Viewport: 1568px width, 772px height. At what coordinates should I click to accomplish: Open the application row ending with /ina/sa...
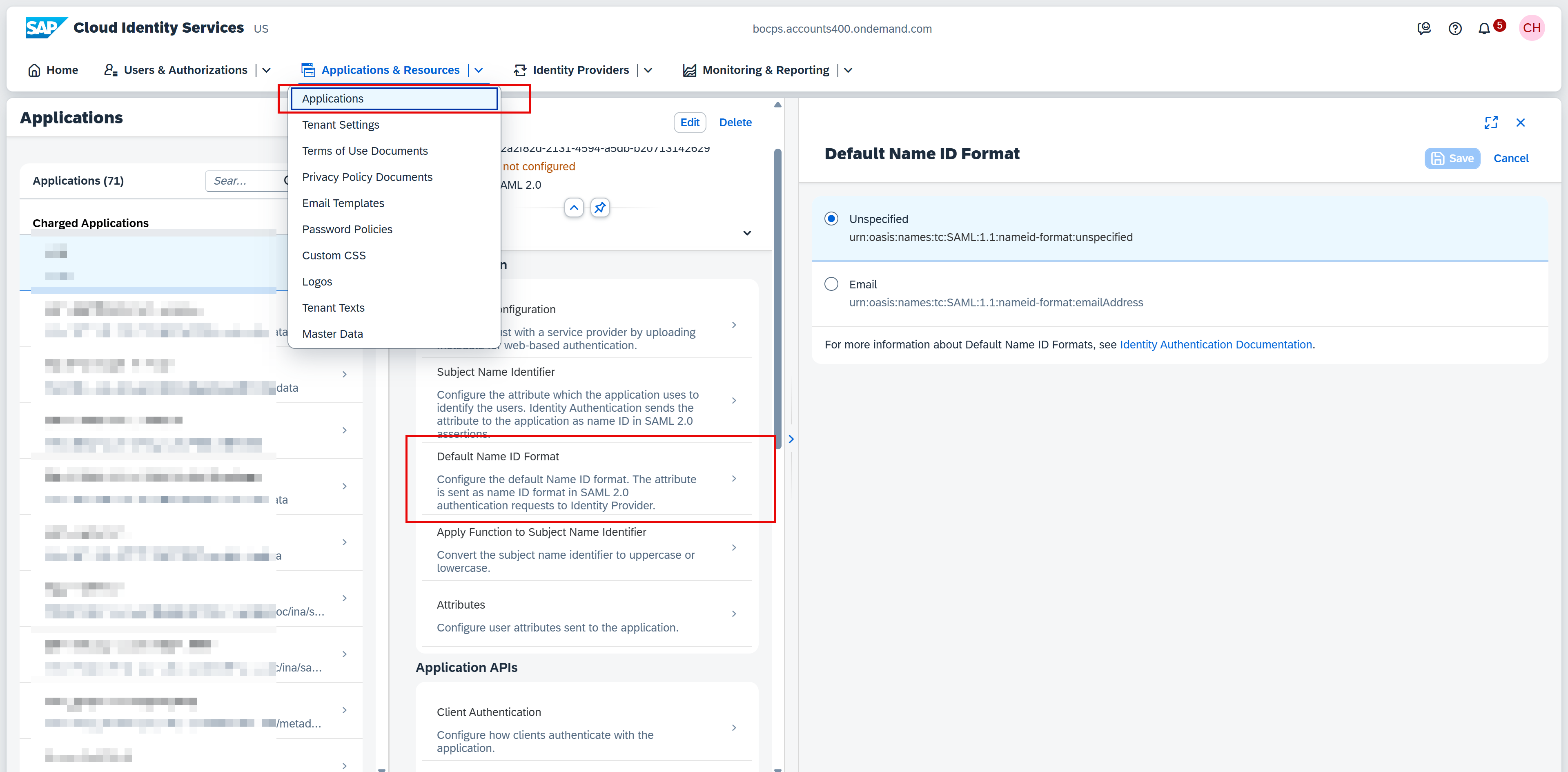click(191, 654)
